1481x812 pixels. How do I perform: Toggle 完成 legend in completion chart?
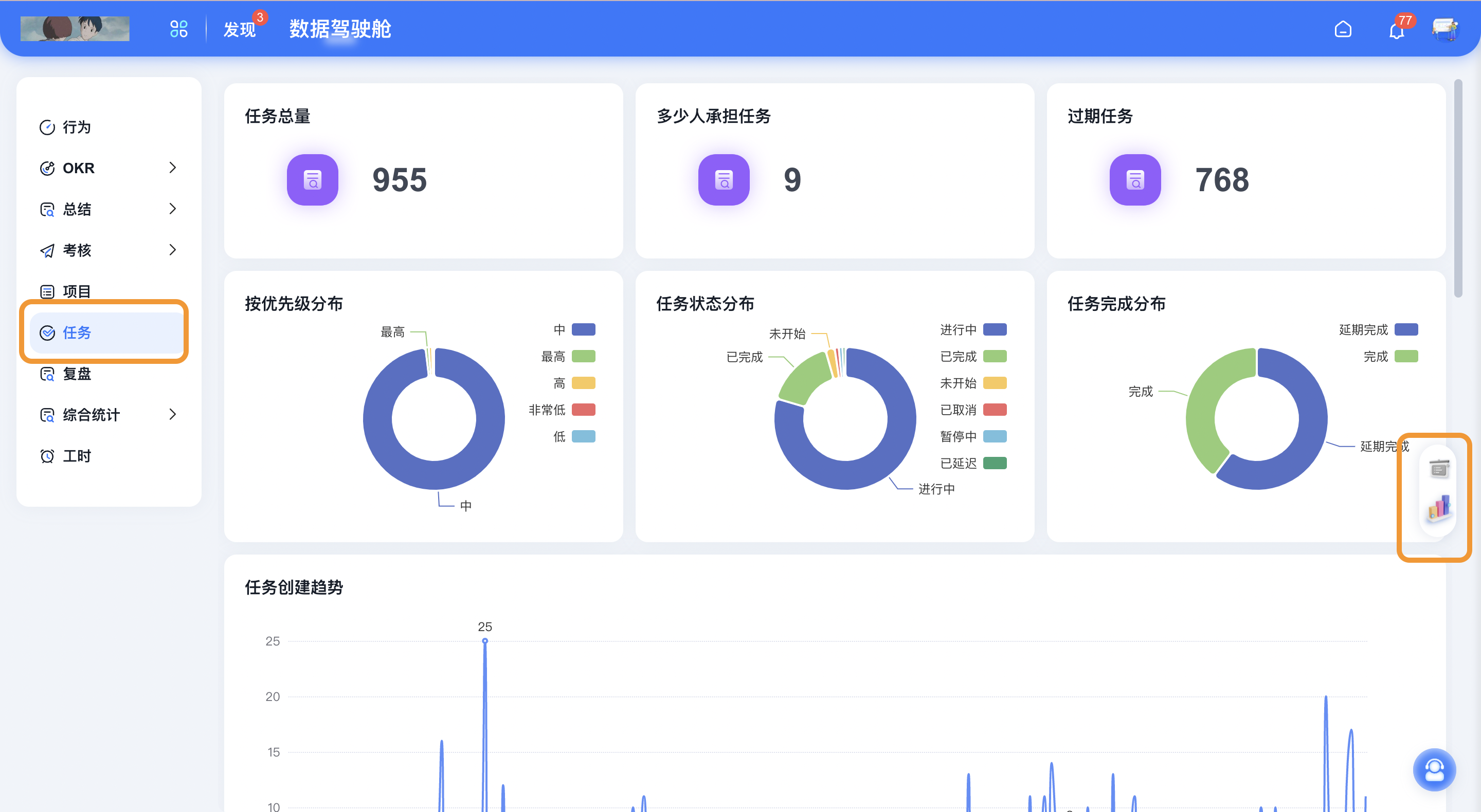[1390, 356]
